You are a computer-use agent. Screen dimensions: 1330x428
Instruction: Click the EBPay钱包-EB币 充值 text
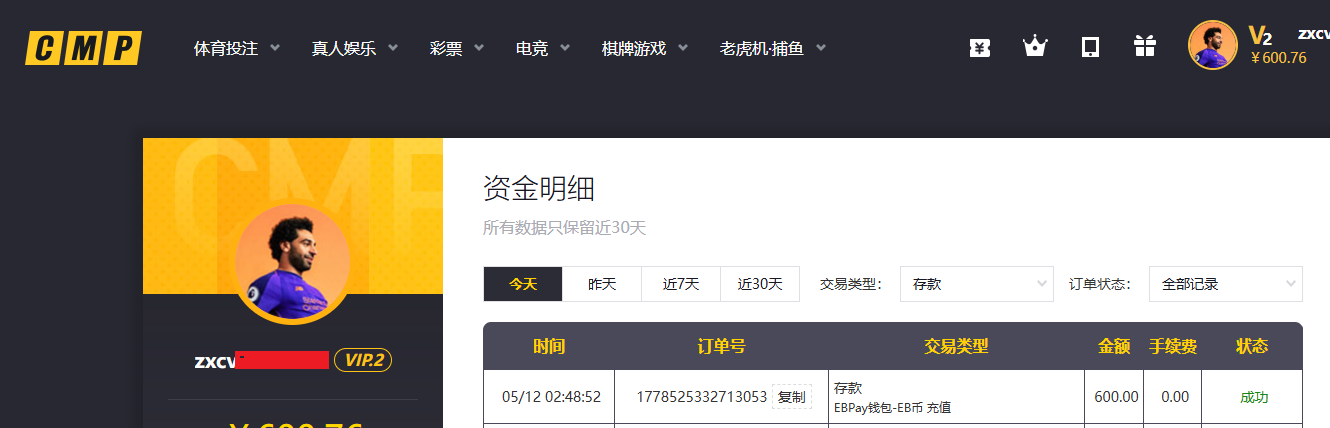[892, 408]
